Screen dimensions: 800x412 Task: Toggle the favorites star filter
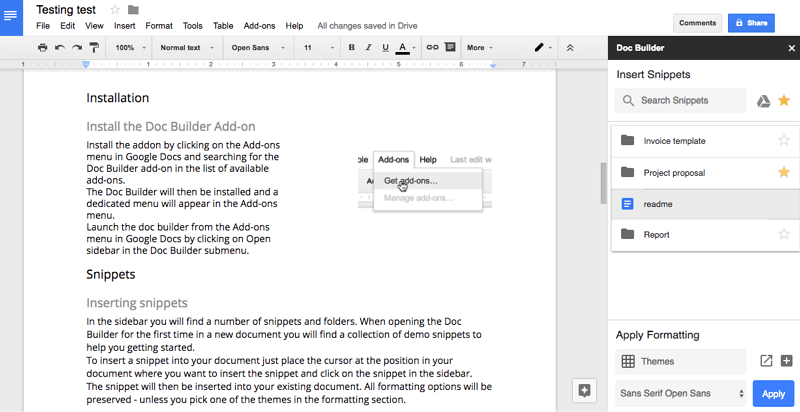click(x=784, y=100)
